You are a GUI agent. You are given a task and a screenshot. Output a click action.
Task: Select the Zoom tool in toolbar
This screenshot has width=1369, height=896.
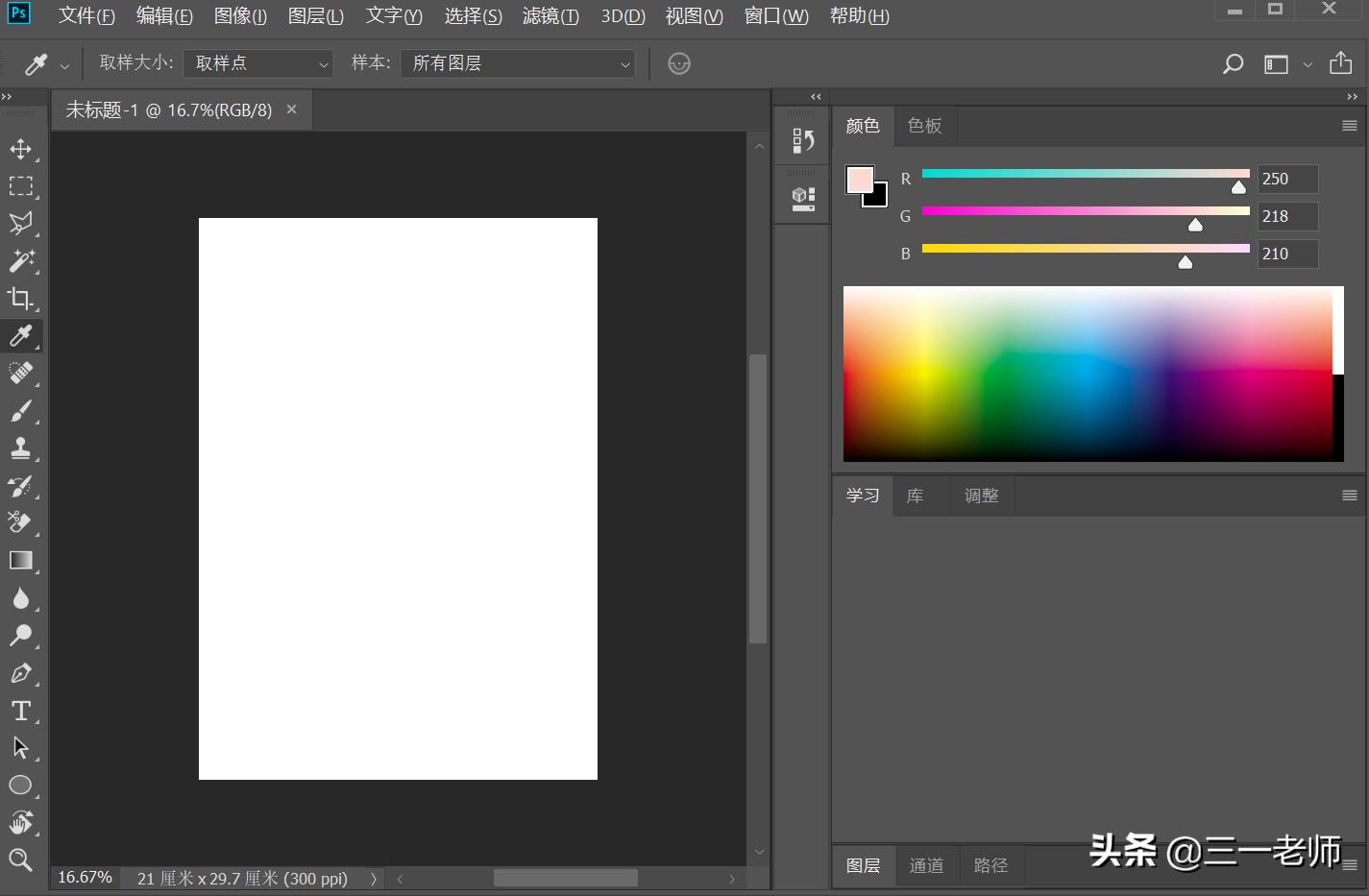point(20,860)
